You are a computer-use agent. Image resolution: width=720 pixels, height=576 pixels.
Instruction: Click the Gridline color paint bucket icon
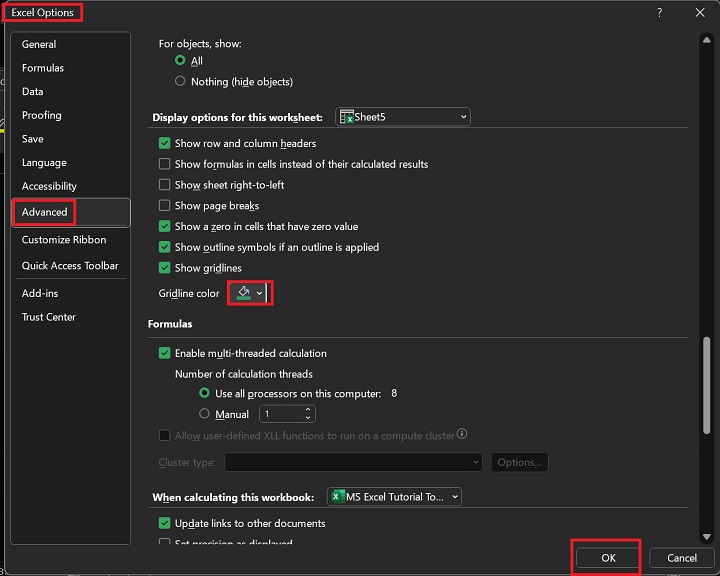click(241, 293)
